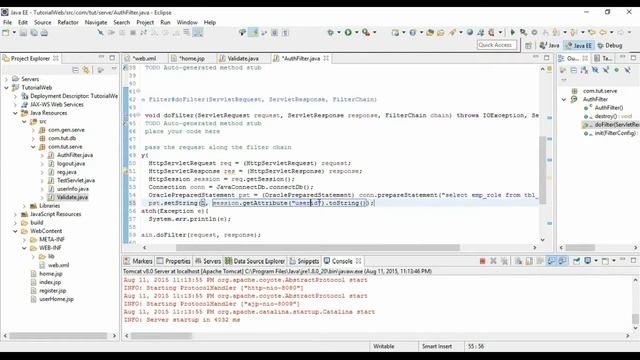Viewport: 640px width, 360px height.
Task: Open the Refactor menu
Action: pyautogui.click(x=68, y=22)
